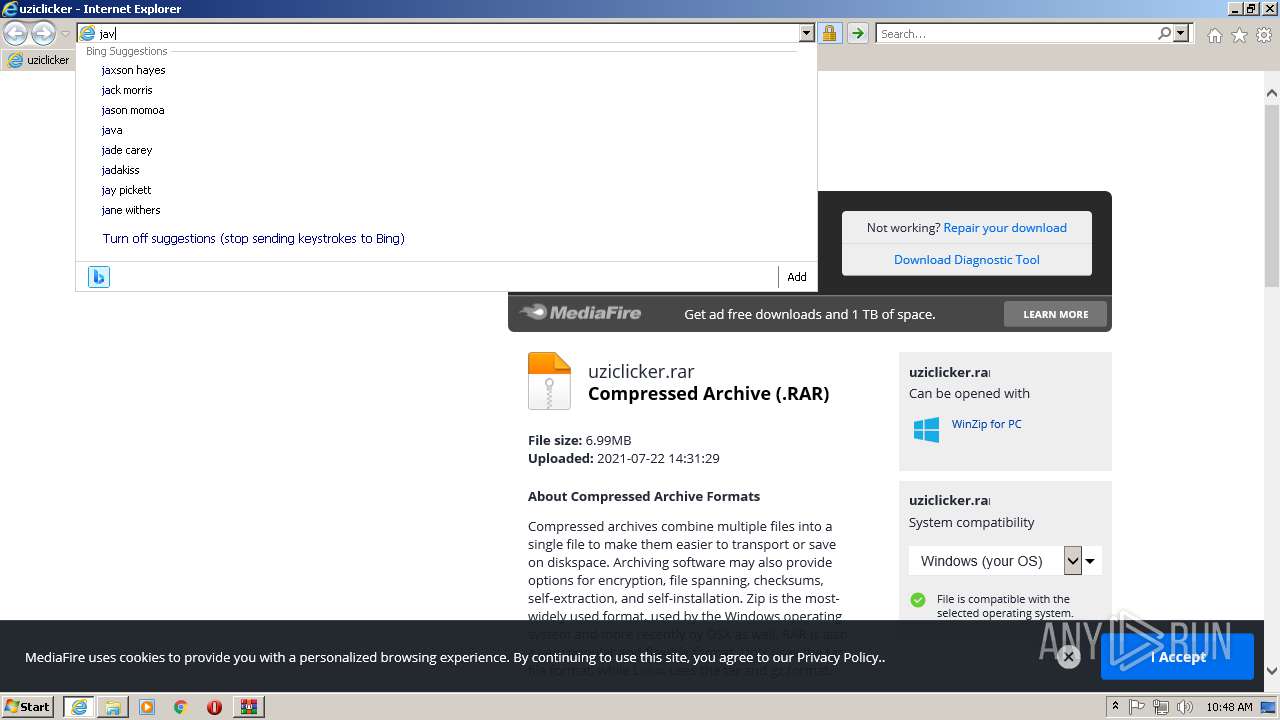Viewport: 1280px width, 720px height.
Task: Click the security lock icon
Action: coord(829,33)
